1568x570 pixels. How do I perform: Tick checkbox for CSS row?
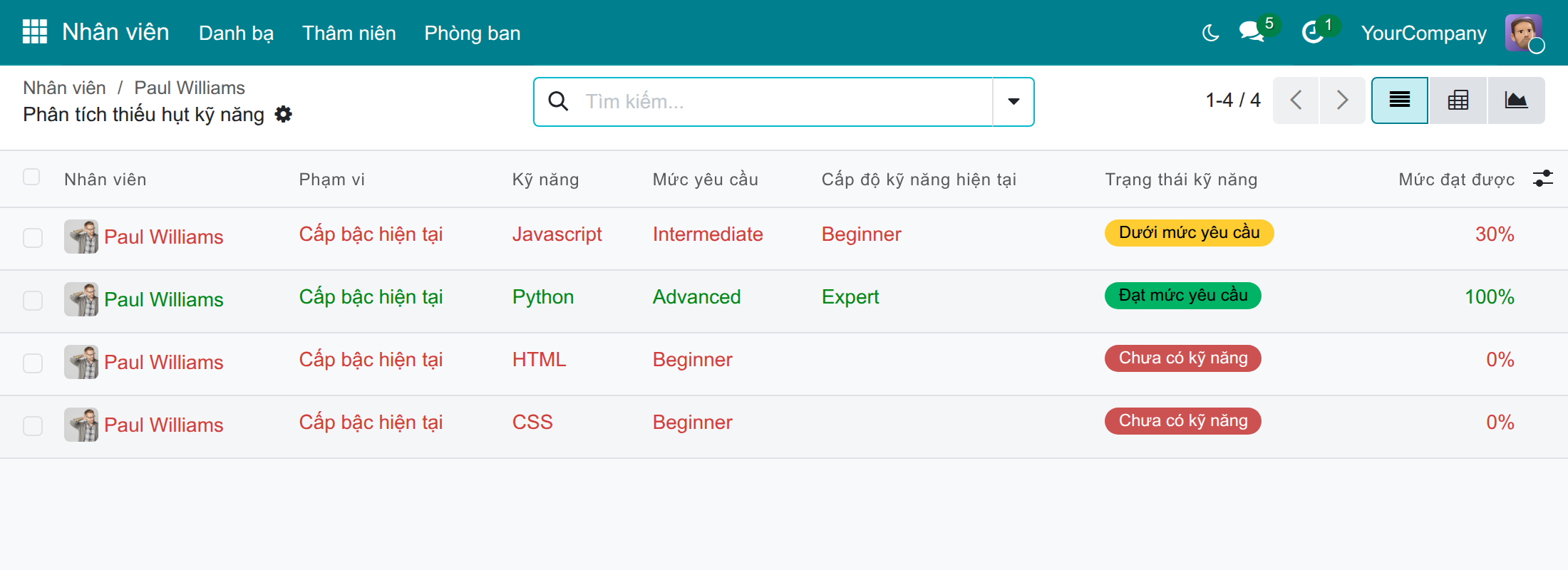tap(33, 426)
